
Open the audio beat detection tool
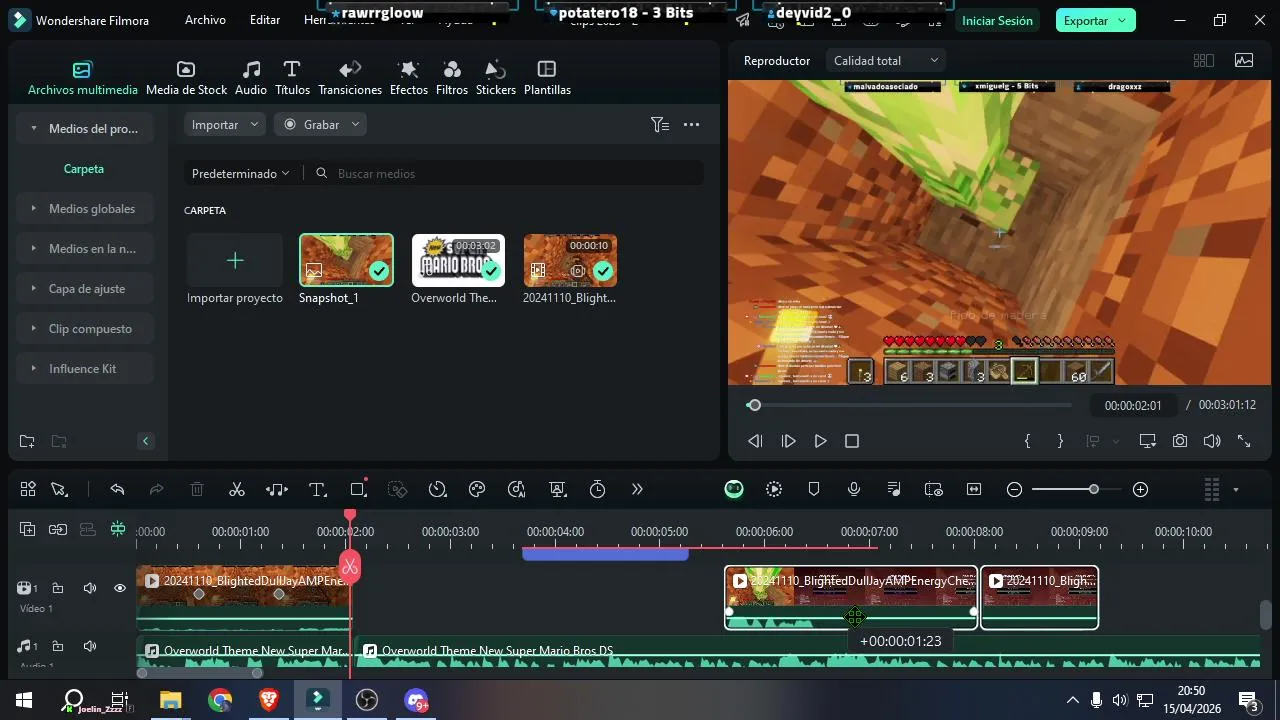click(x=277, y=489)
